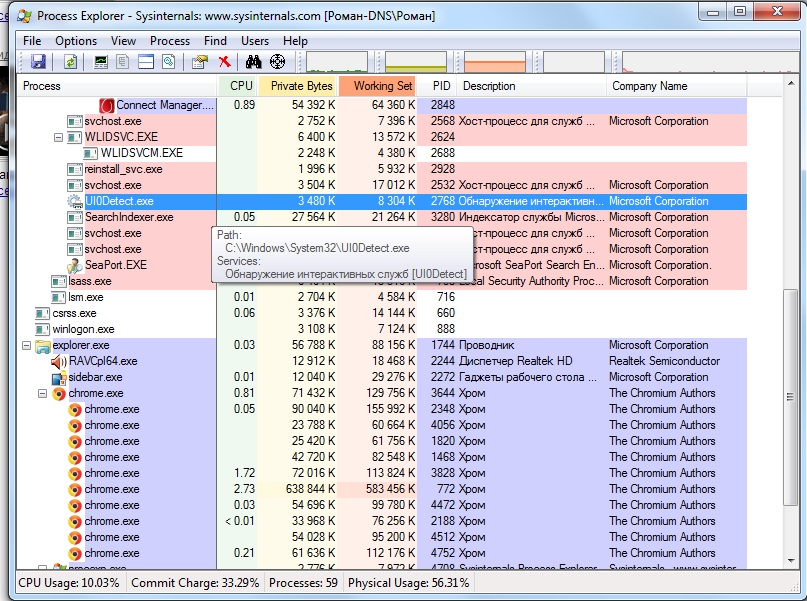Viewport: 807px width, 601px height.
Task: Open the File menu
Action: pos(32,41)
